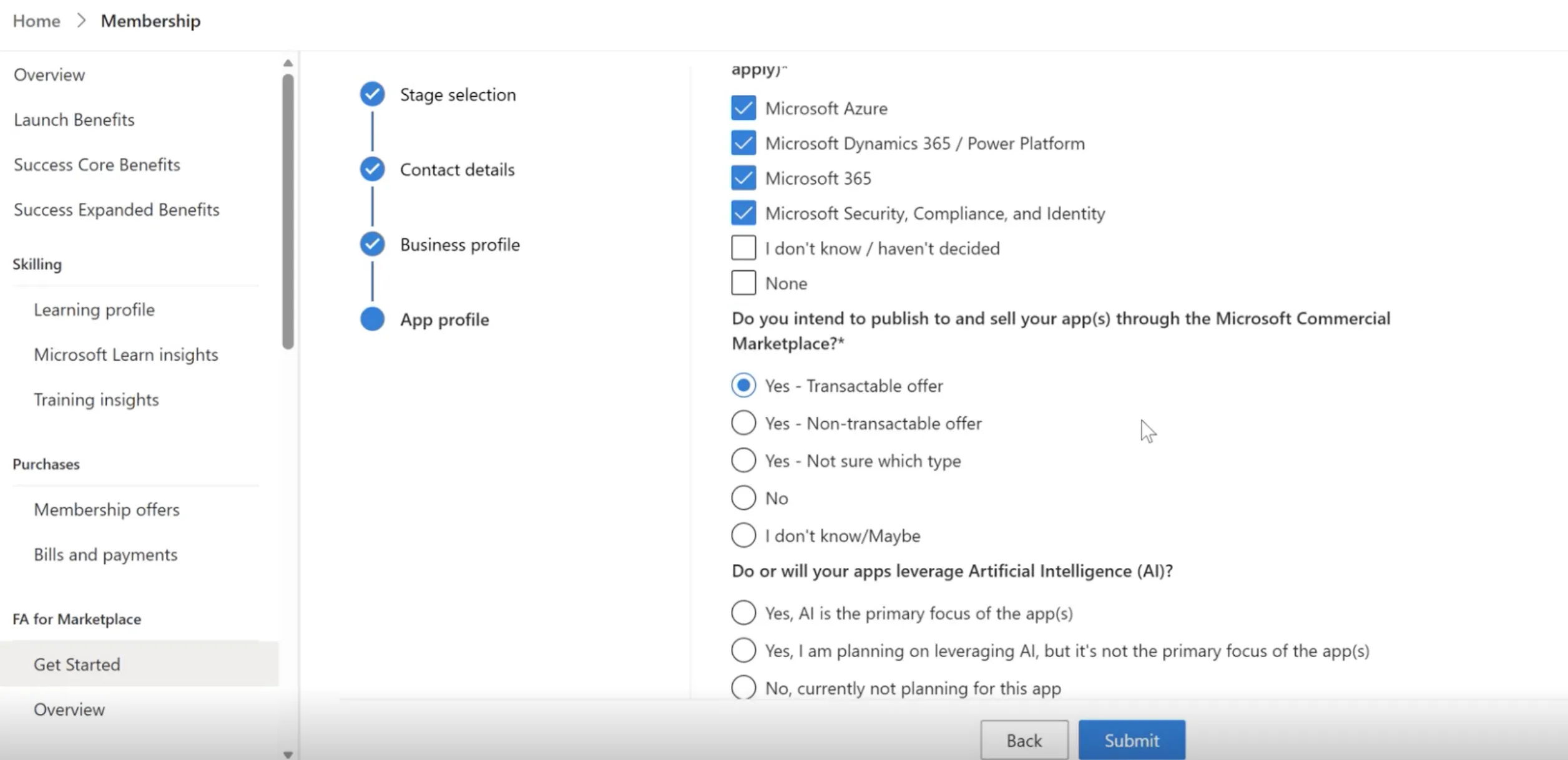This screenshot has height=760, width=1568.
Task: Open Membership offers under Purchases
Action: click(107, 509)
